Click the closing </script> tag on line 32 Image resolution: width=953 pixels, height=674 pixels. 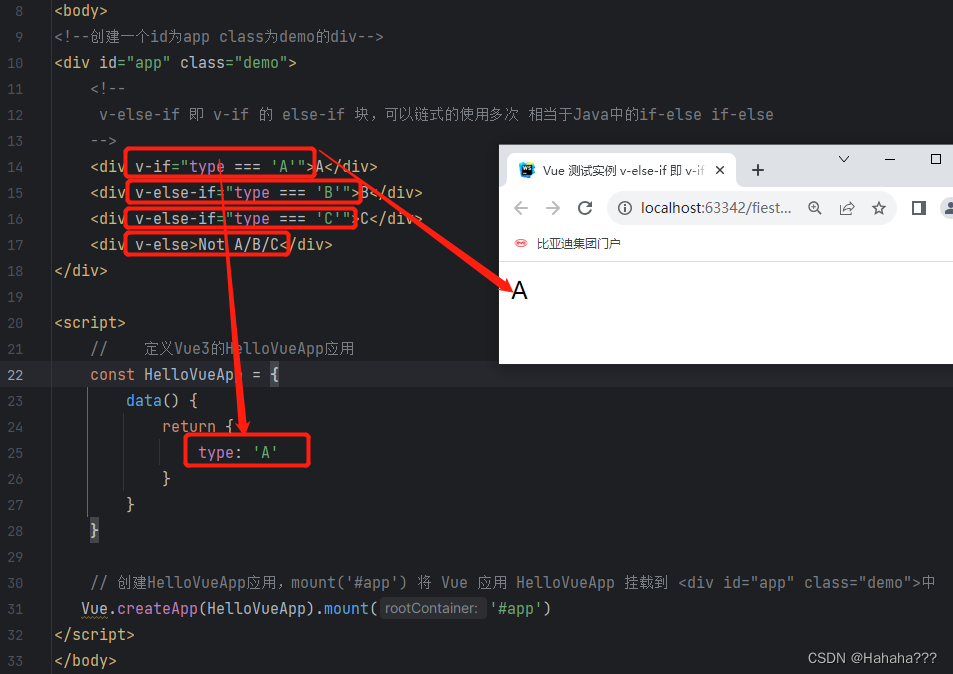click(94, 635)
